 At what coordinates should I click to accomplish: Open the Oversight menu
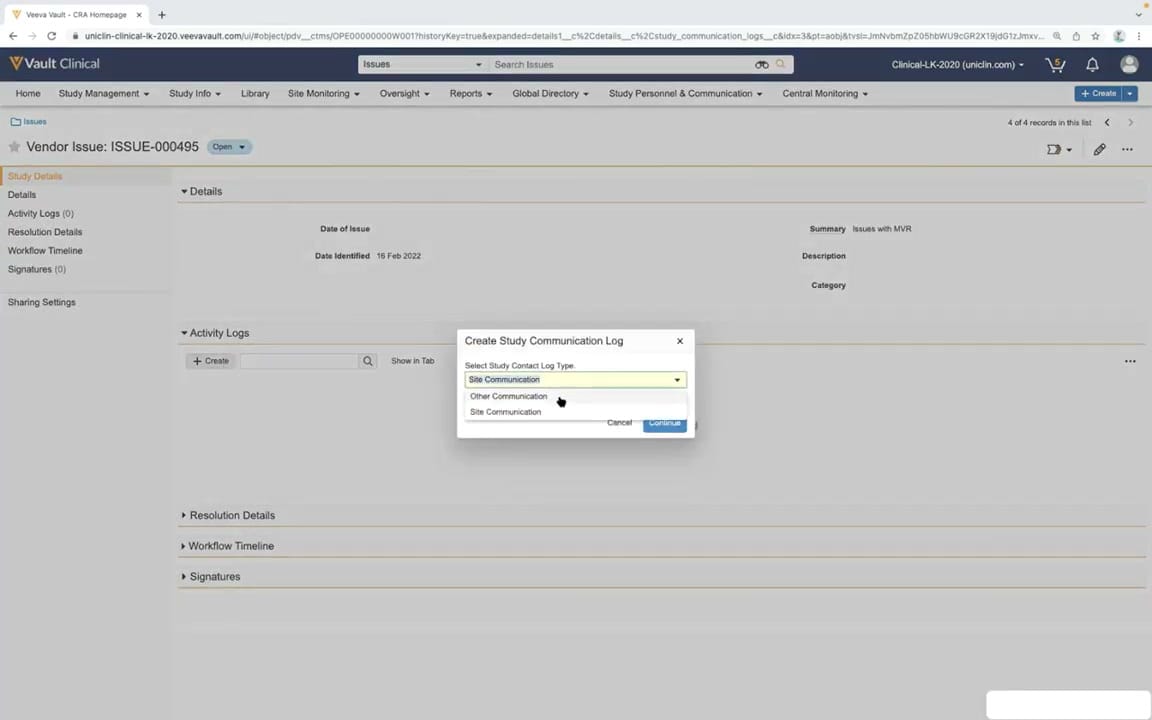[x=404, y=93]
